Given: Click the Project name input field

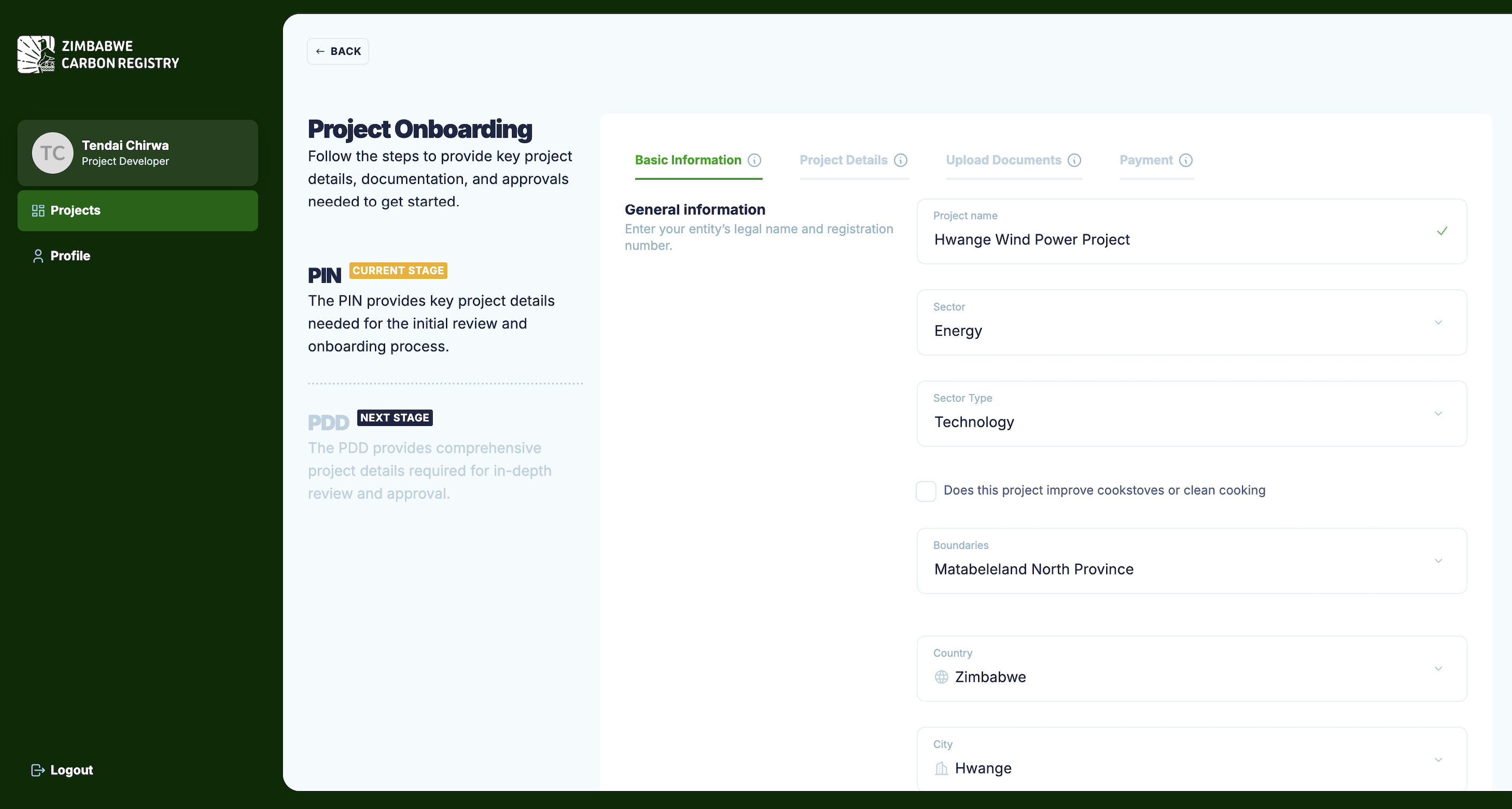Looking at the screenshot, I should (1191, 231).
